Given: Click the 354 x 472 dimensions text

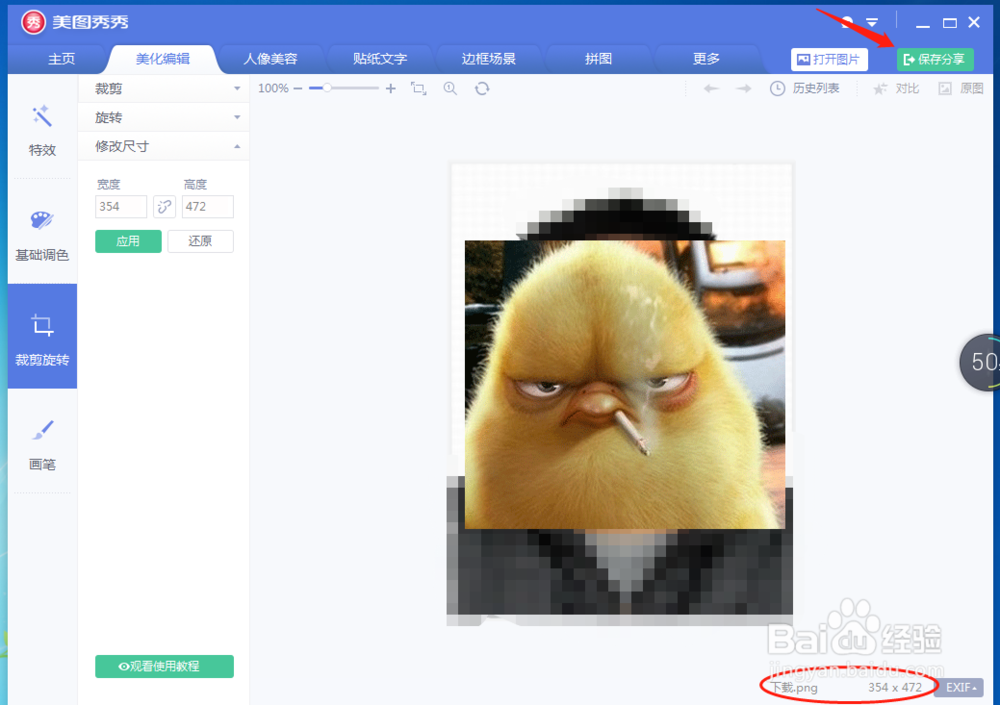Looking at the screenshot, I should click(x=895, y=687).
